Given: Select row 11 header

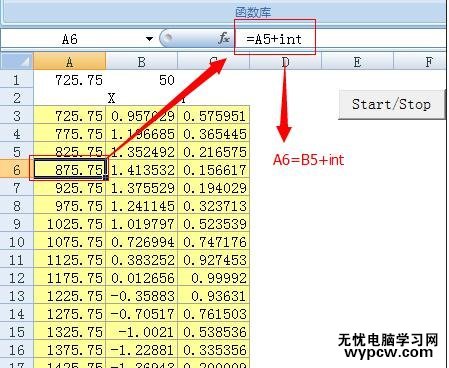Looking at the screenshot, I should pyautogui.click(x=17, y=260).
